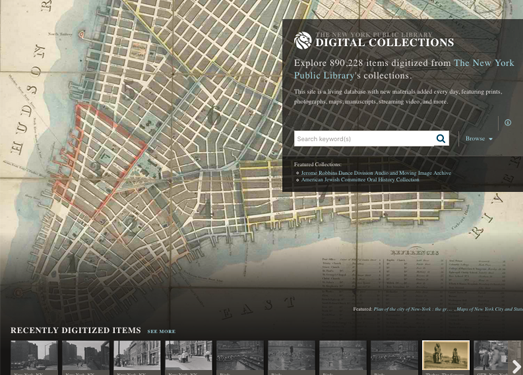The height and width of the screenshot is (375, 523).
Task: Expand the Browse dropdown
Action: click(x=479, y=138)
